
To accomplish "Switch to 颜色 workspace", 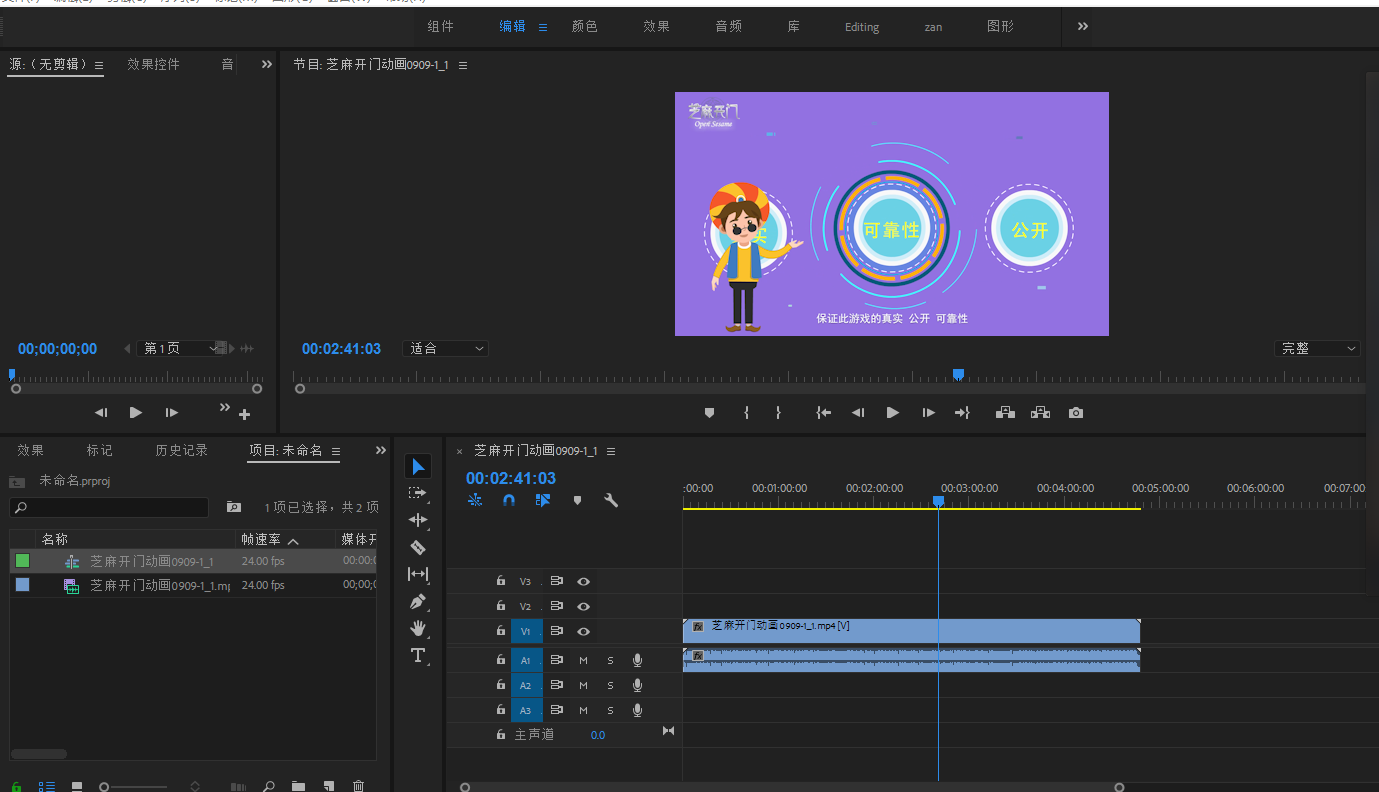I will pos(584,27).
